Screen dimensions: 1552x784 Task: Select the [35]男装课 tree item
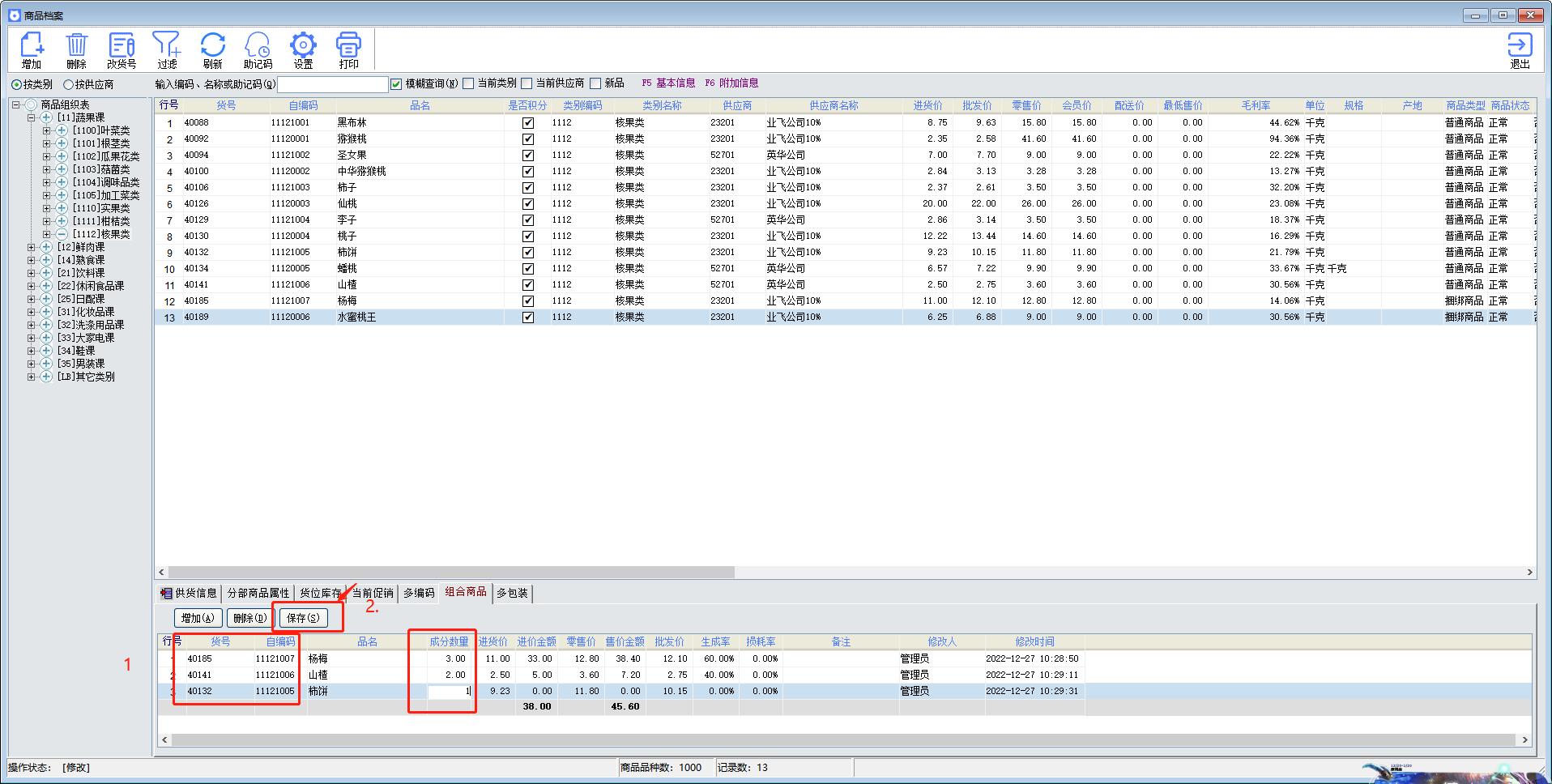click(81, 364)
